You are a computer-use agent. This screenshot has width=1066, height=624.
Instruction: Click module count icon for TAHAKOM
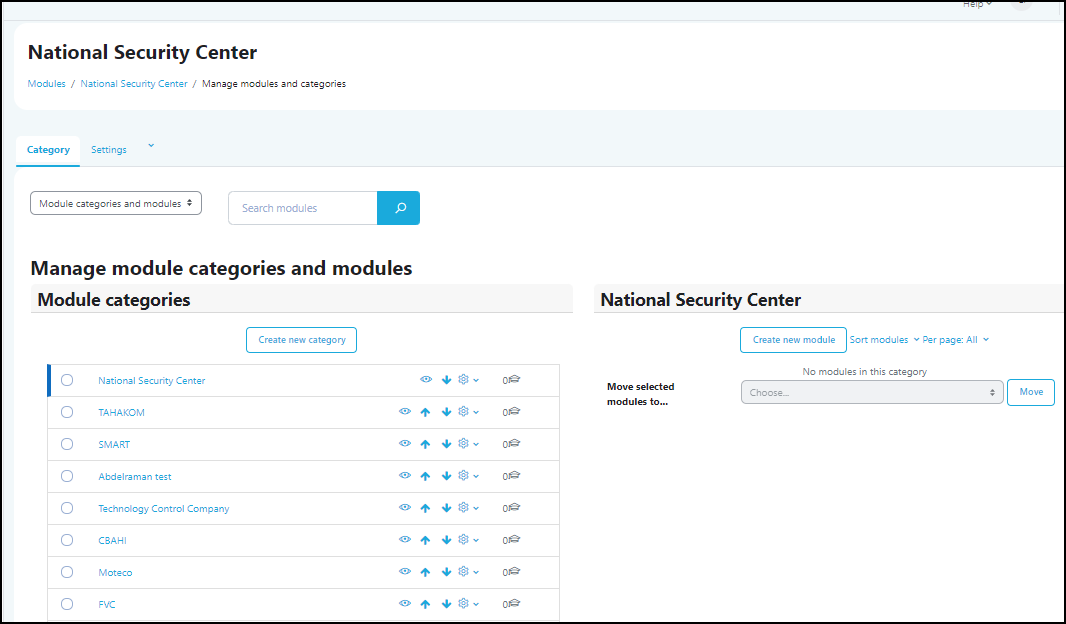[515, 411]
